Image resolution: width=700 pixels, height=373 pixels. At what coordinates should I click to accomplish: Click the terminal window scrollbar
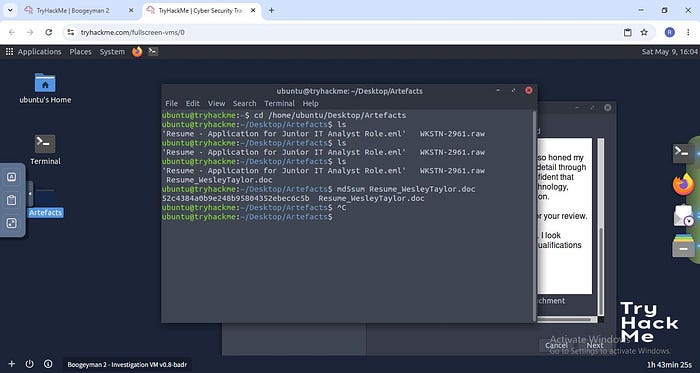pos(534,216)
